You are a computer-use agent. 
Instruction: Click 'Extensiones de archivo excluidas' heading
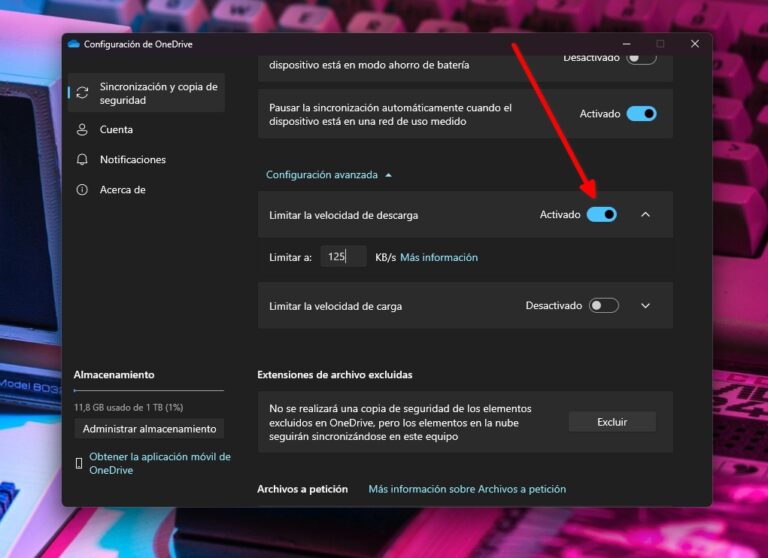(335, 375)
